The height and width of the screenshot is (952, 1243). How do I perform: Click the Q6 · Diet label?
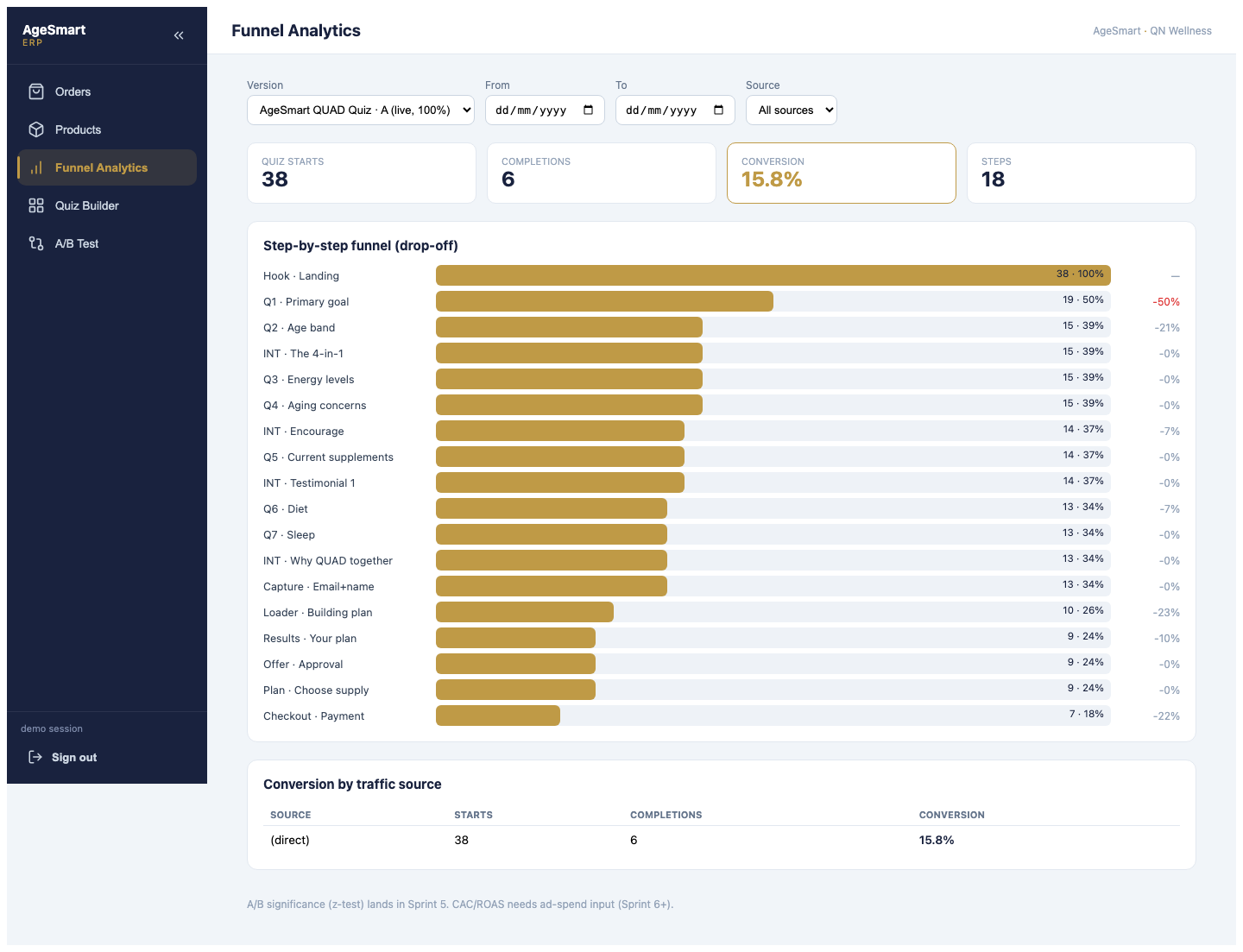point(285,508)
